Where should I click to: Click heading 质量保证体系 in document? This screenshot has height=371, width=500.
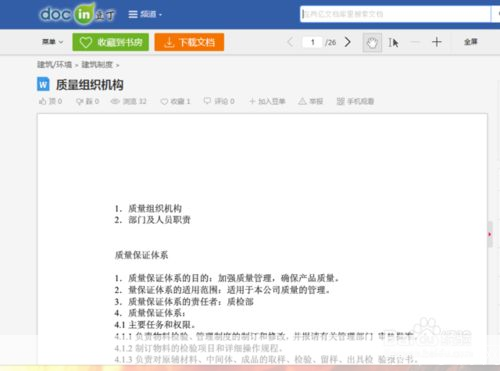click(x=141, y=255)
